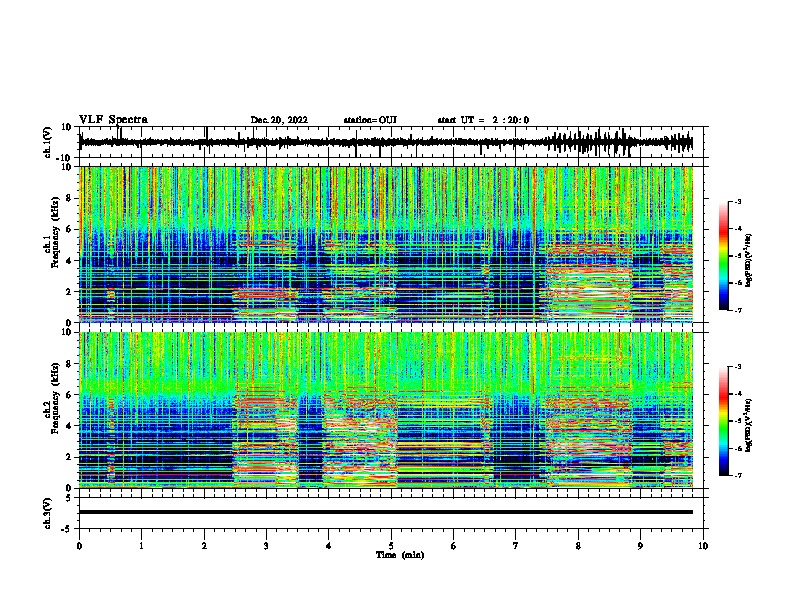Click tick label "4" on the time axis
The image size is (792, 612).
pyautogui.click(x=328, y=546)
